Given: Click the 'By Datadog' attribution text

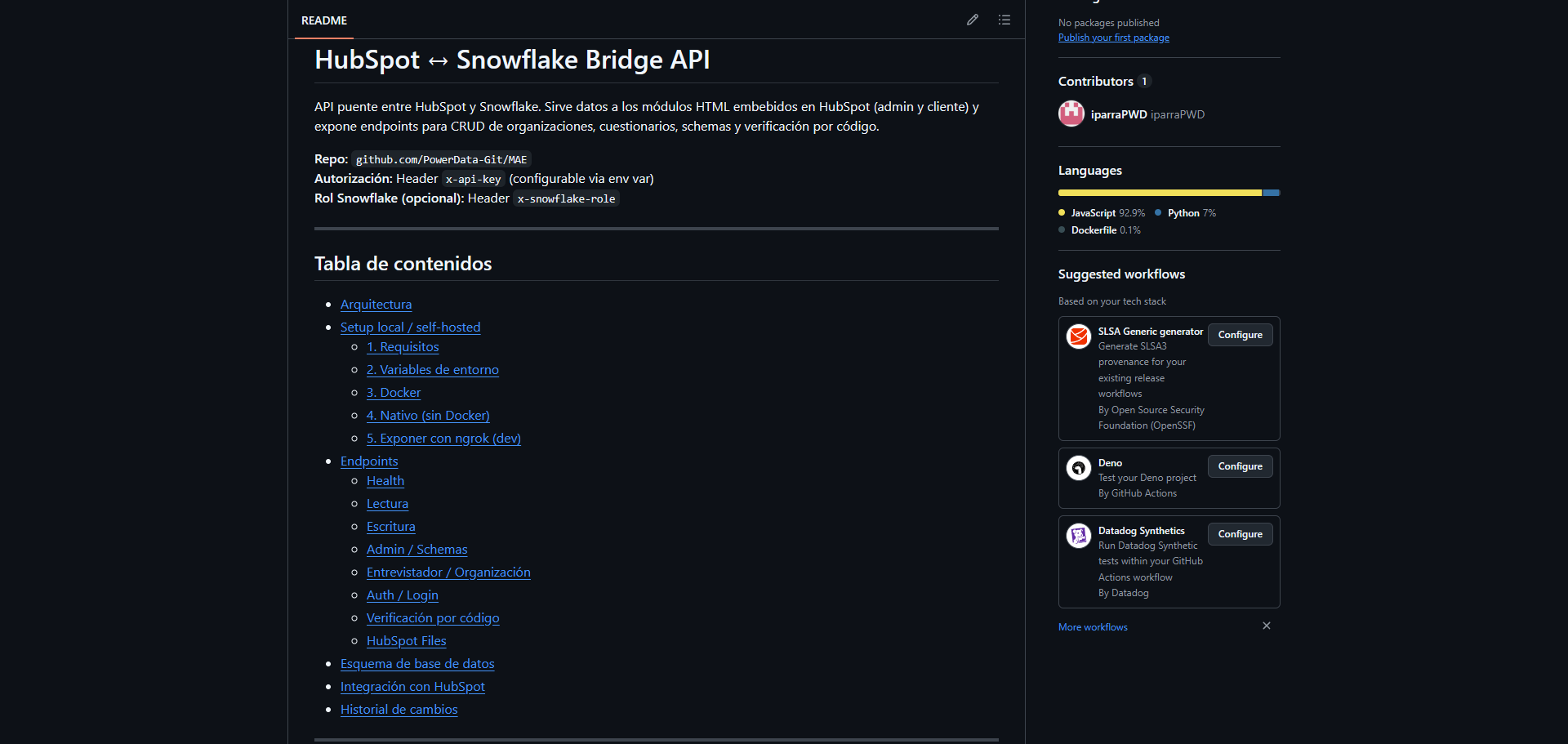Looking at the screenshot, I should point(1123,593).
